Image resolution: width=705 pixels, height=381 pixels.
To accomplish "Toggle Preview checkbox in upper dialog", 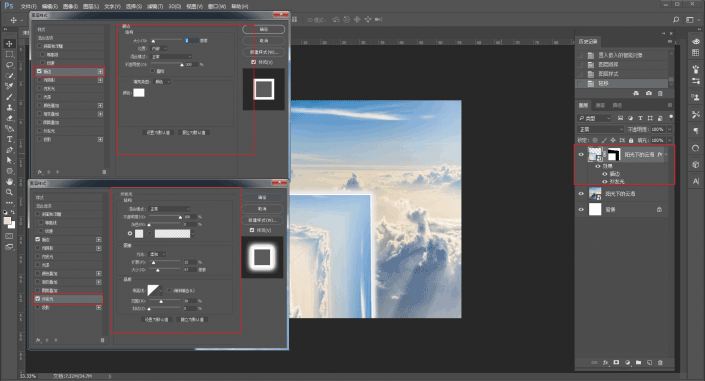I will (254, 62).
